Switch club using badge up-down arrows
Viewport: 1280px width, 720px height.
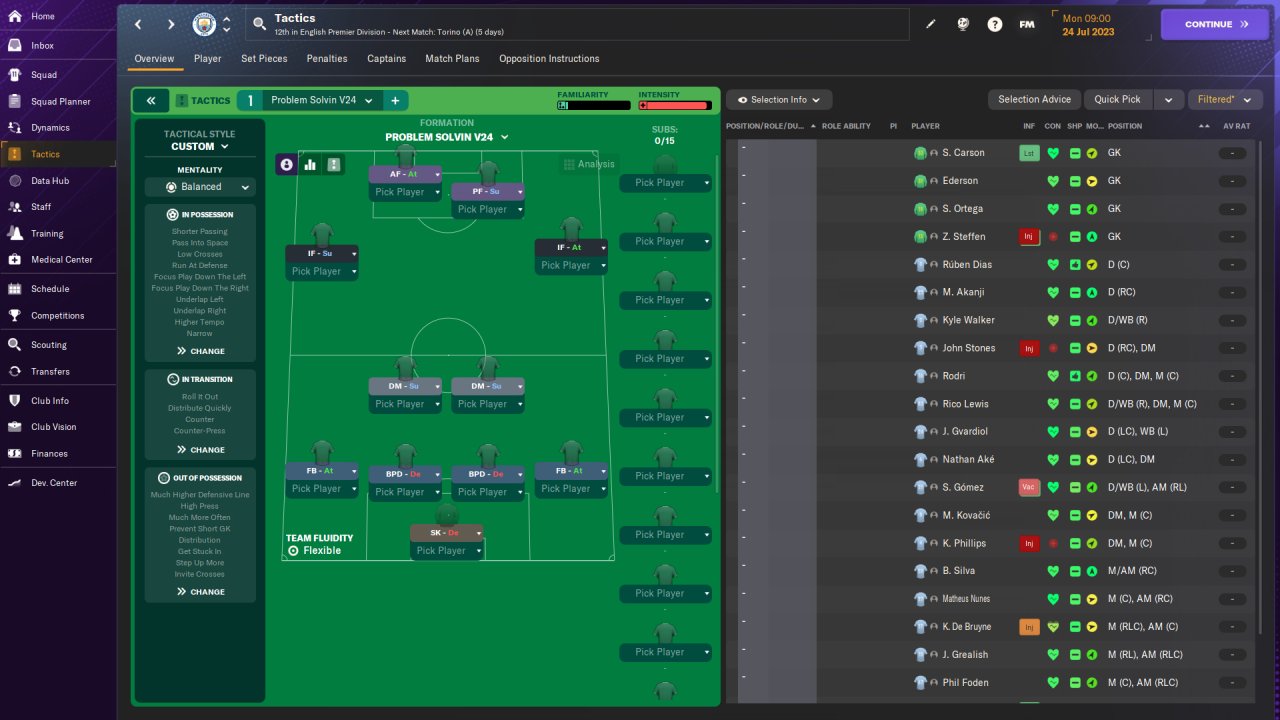click(x=227, y=24)
